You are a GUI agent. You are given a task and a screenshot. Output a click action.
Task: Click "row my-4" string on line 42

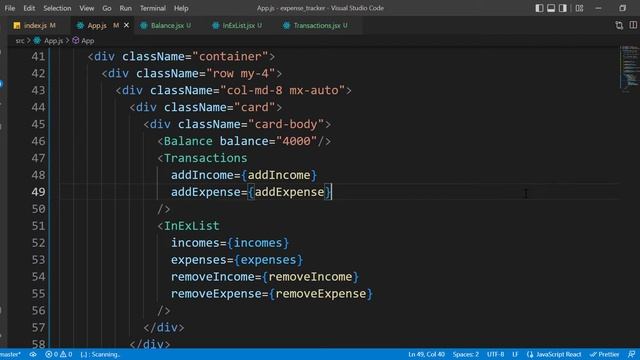tap(241, 73)
